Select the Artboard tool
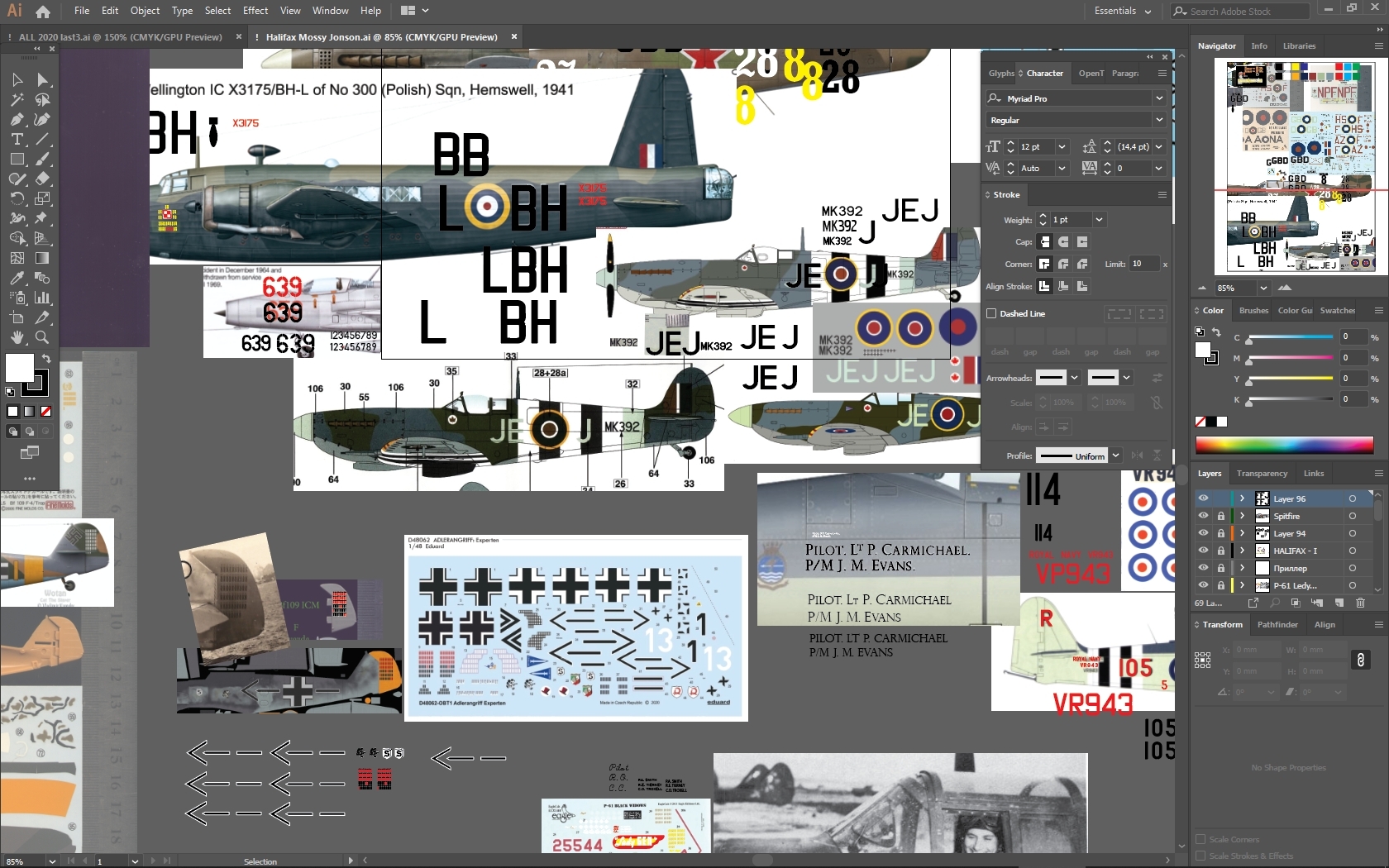This screenshot has width=1389, height=868. [17, 317]
